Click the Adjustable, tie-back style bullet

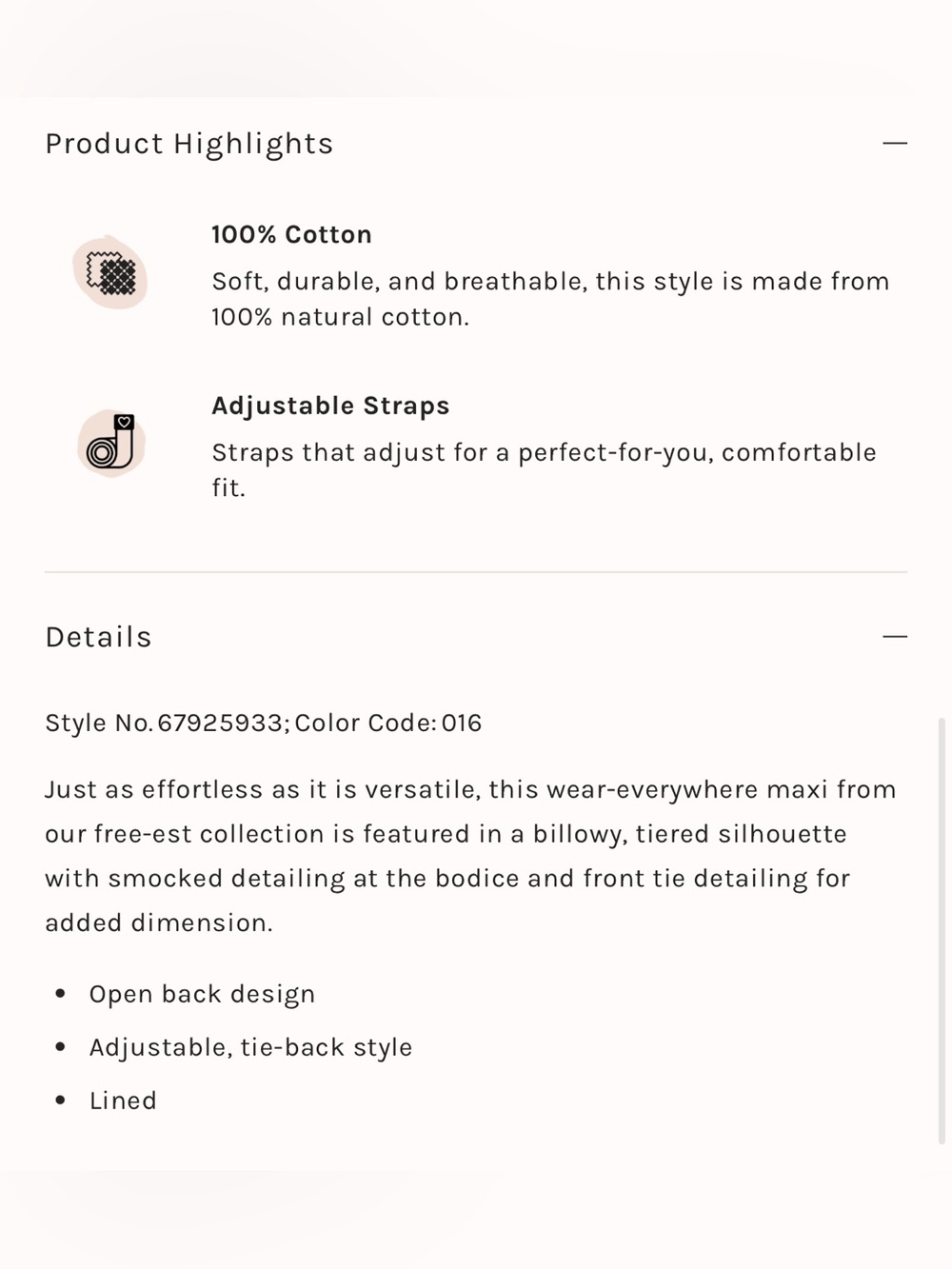[x=250, y=1047]
